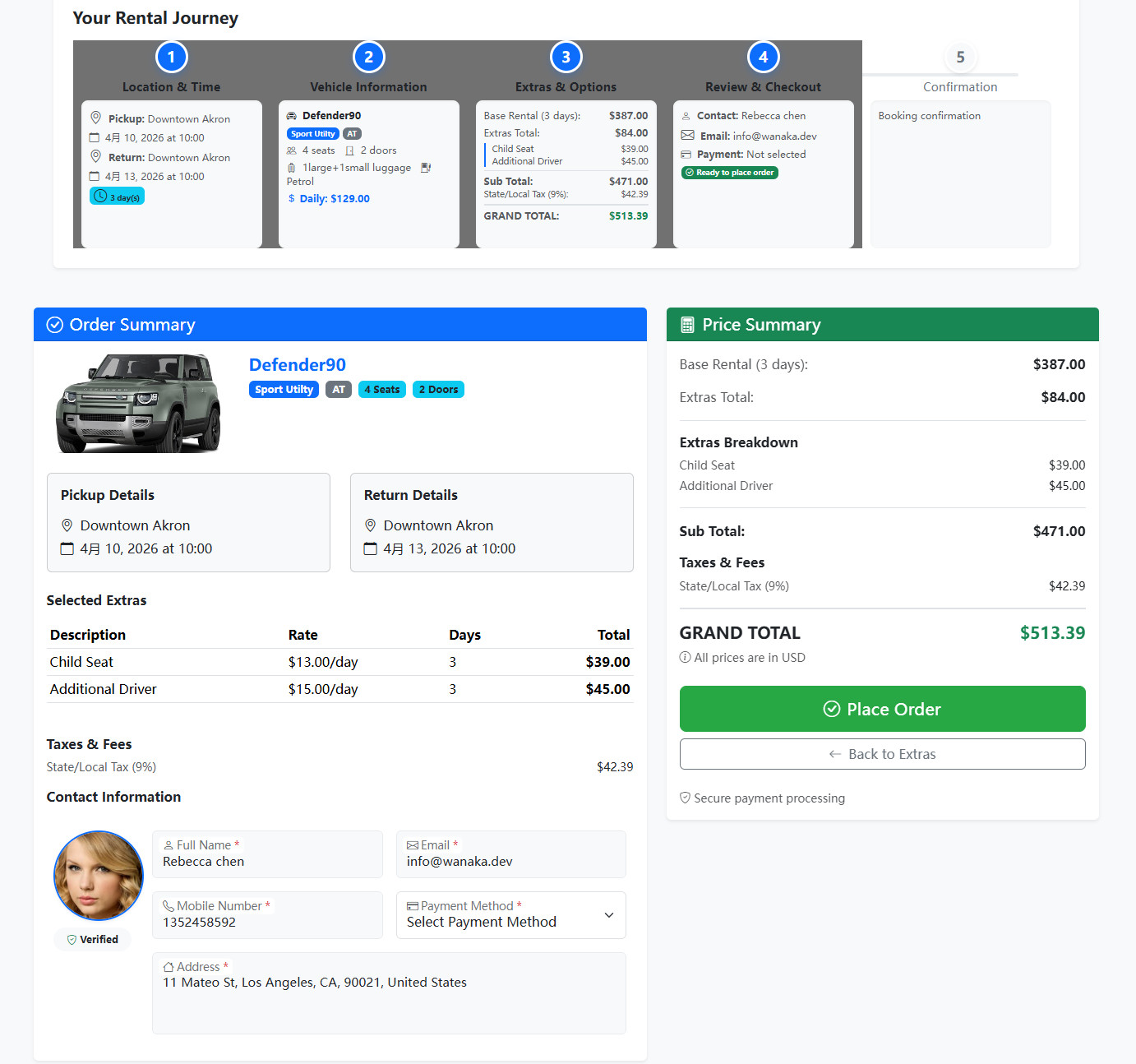
Task: Click the $513.39 grand total in Price Summary
Action: 1052,633
